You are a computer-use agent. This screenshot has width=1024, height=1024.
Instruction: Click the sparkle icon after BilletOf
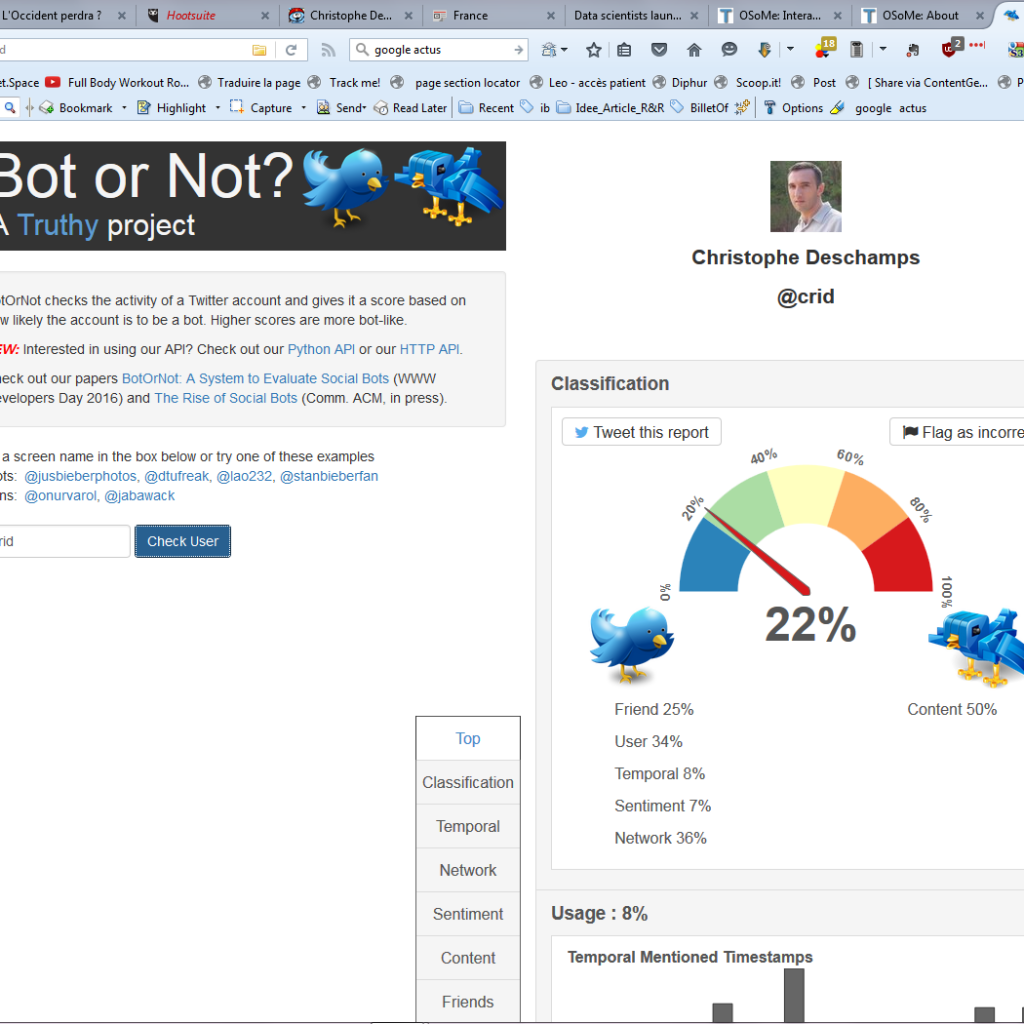point(742,108)
